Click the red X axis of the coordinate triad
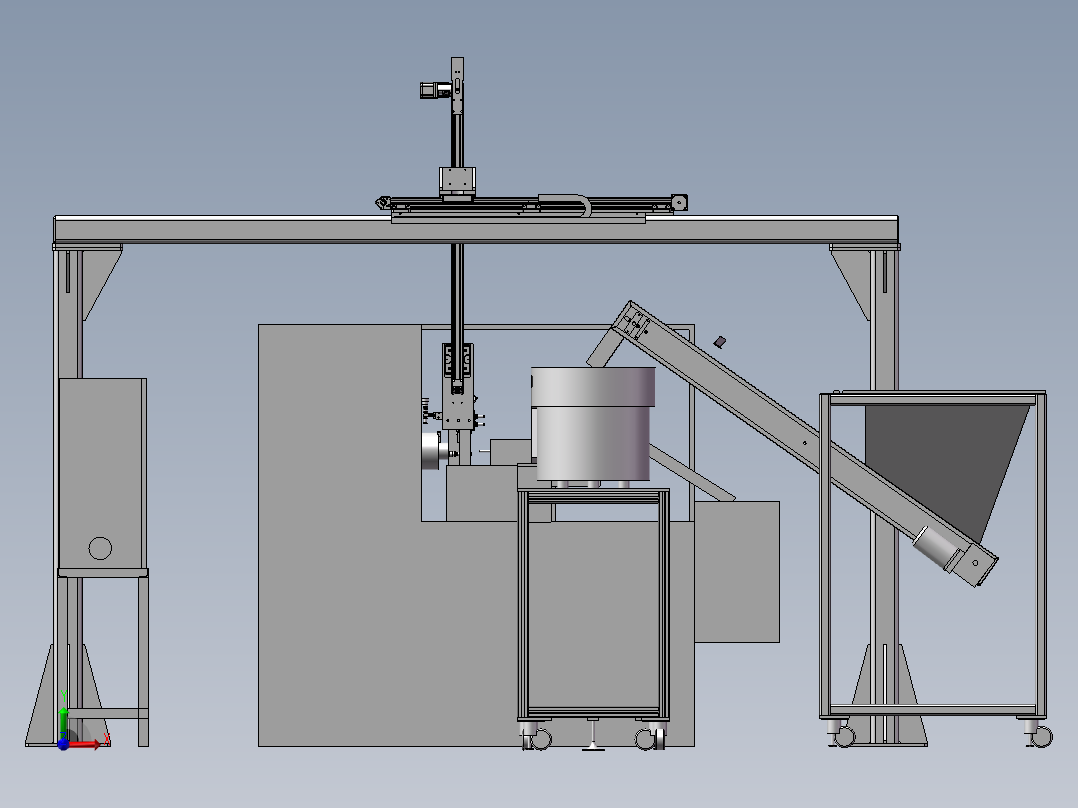1078x808 pixels. click(86, 744)
